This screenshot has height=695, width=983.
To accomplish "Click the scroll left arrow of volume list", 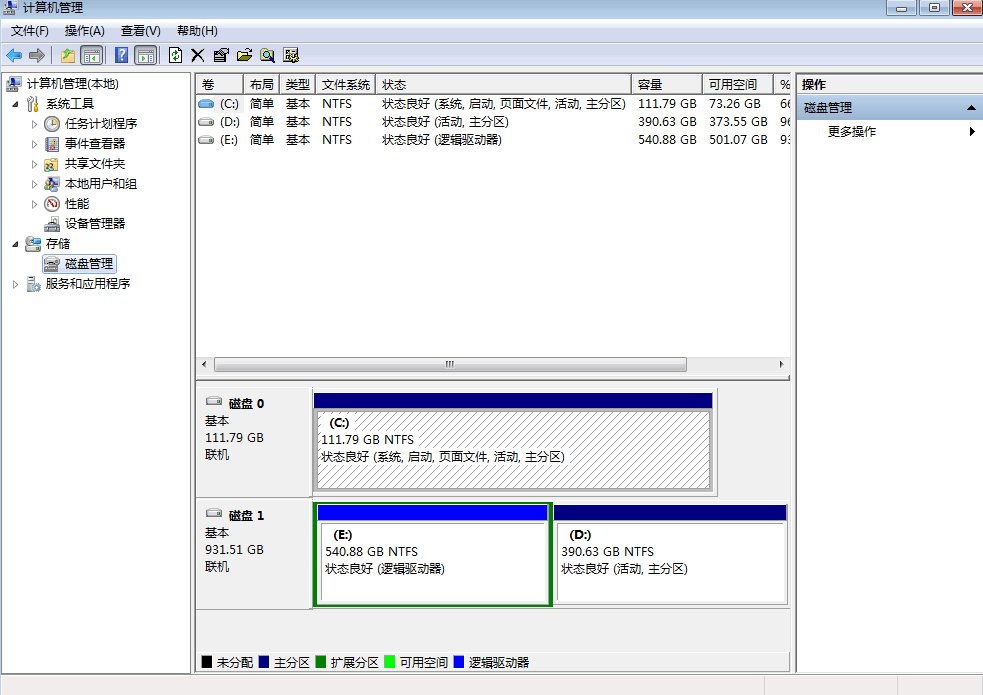I will coord(204,364).
